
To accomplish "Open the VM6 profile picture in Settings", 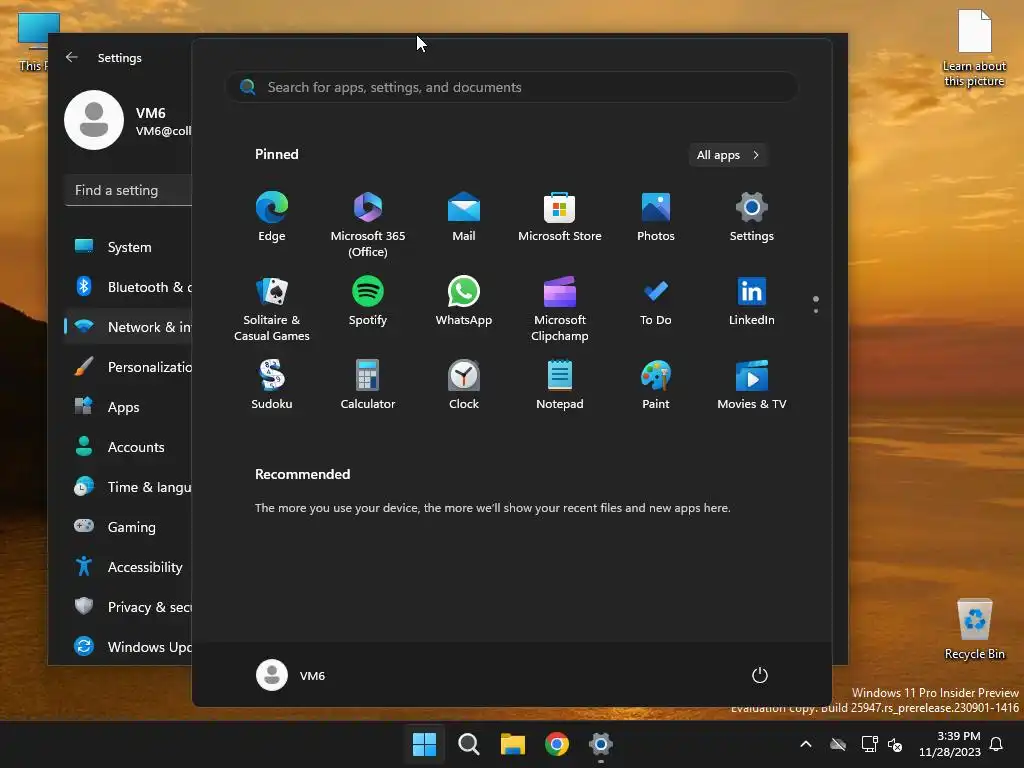I will [x=94, y=120].
